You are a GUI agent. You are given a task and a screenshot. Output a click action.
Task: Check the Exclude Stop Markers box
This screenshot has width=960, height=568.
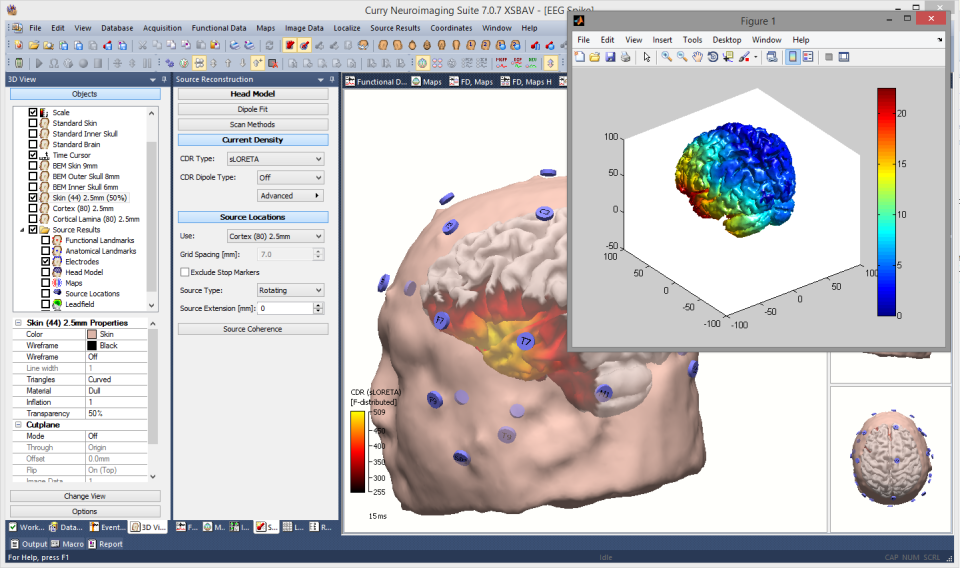point(184,272)
